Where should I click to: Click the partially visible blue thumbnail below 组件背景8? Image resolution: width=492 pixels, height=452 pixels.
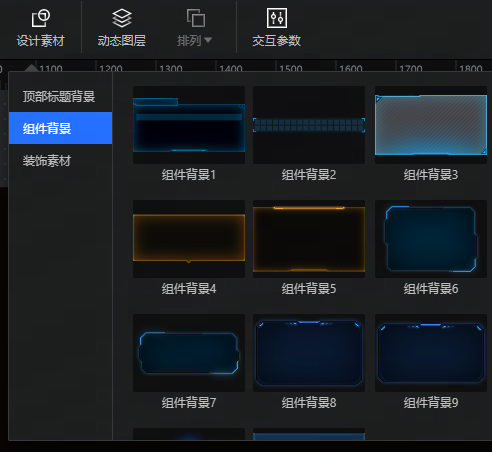pos(309,434)
